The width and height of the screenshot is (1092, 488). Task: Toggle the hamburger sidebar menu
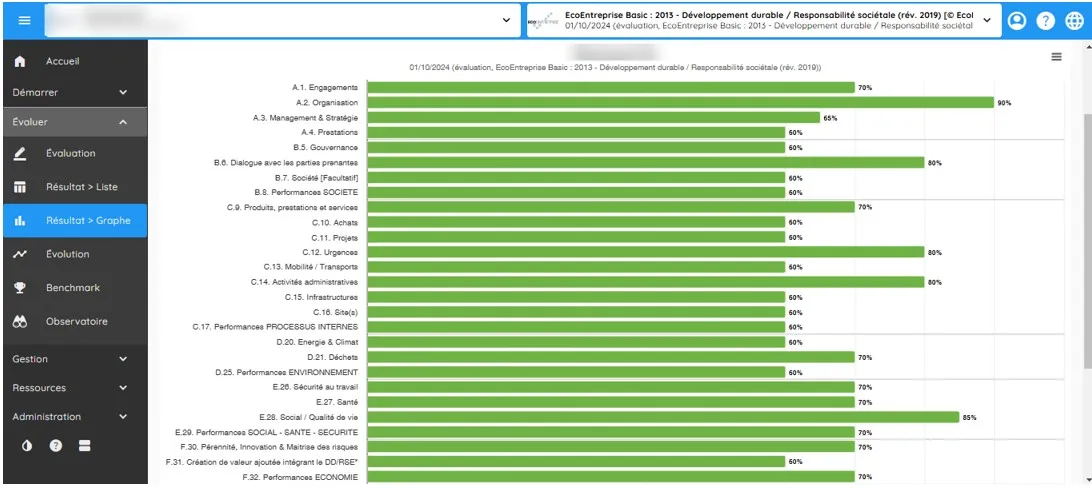24,20
